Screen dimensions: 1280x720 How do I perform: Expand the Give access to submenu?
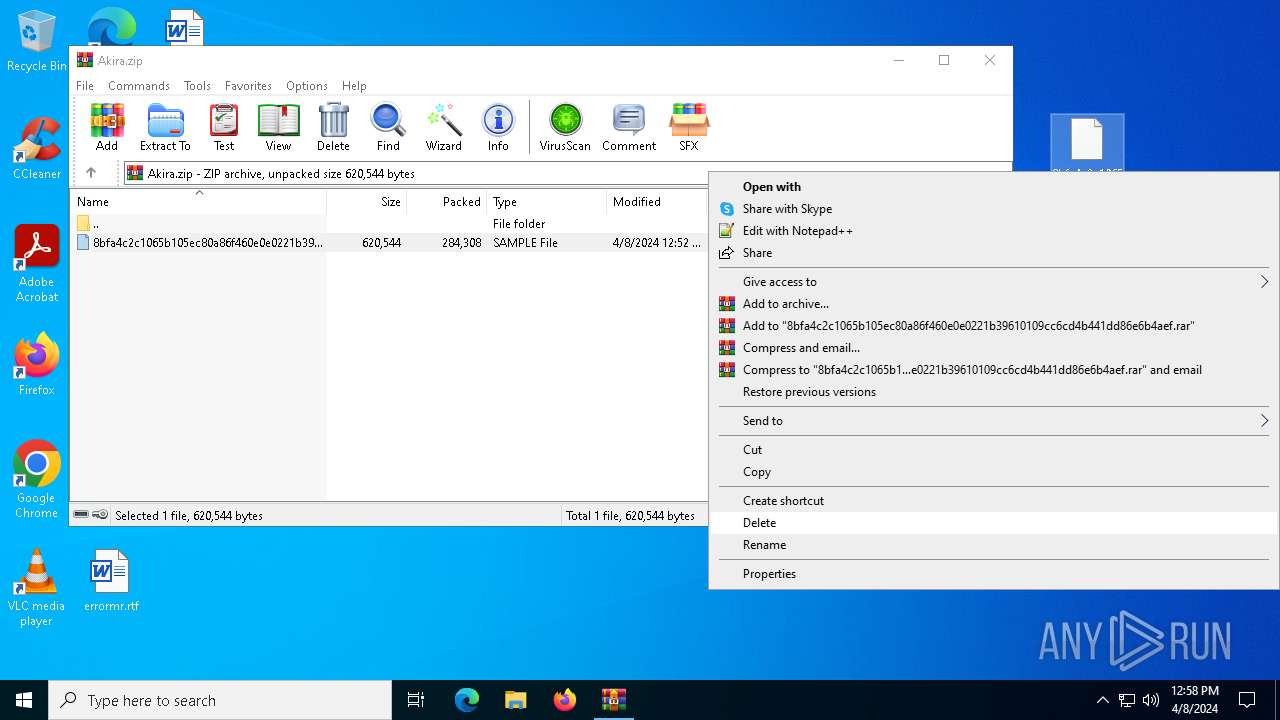pyautogui.click(x=993, y=282)
